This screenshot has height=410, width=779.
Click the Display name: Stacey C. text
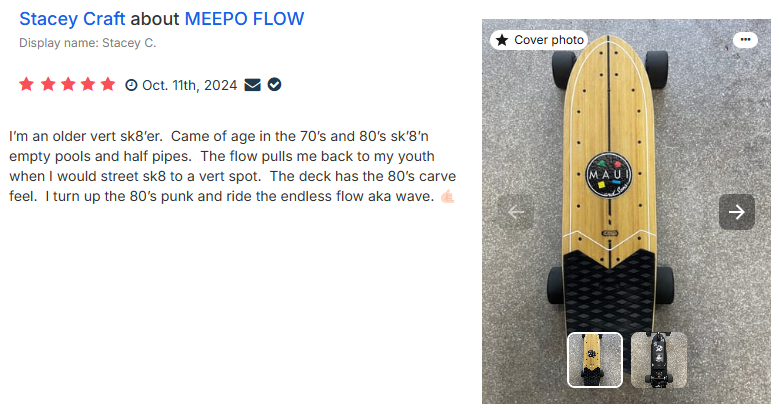88,43
